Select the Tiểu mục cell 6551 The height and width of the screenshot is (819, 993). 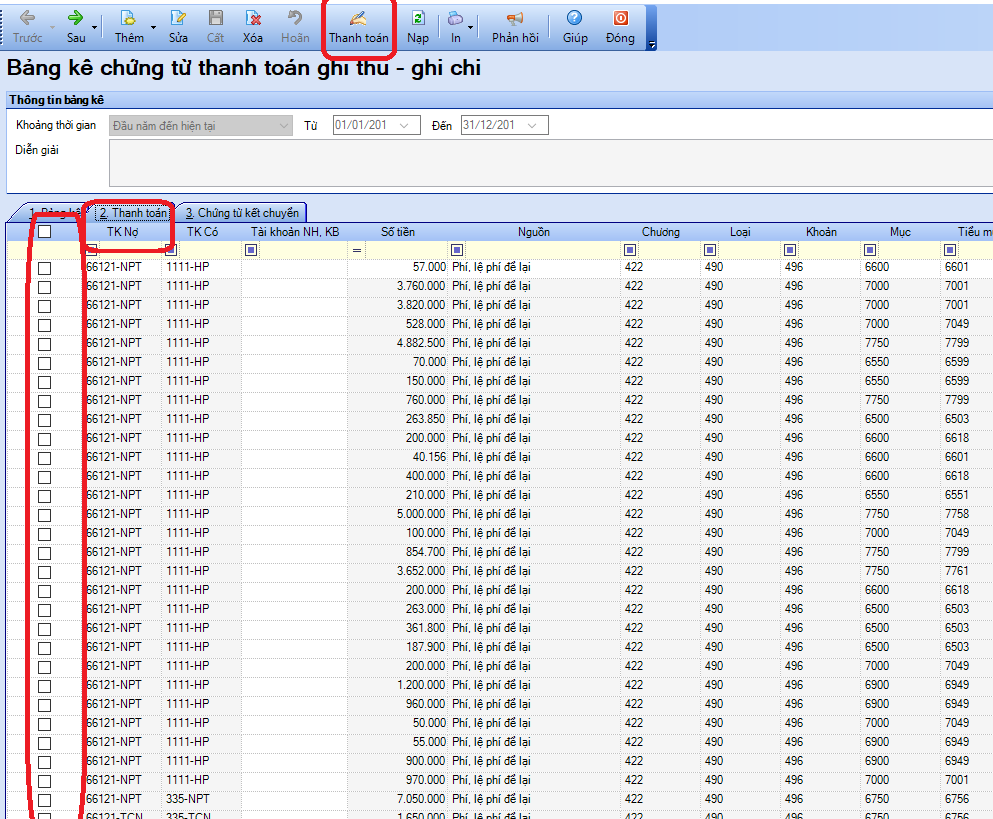pos(966,495)
